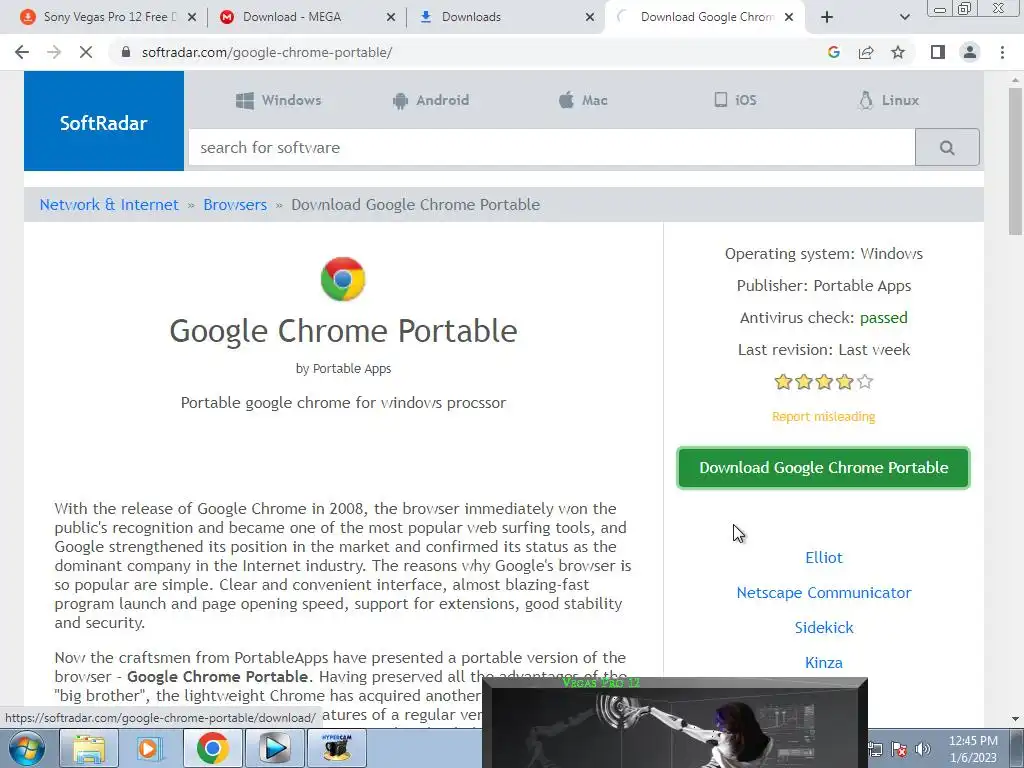Open the iOS category
The image size is (1024, 768).
point(735,100)
